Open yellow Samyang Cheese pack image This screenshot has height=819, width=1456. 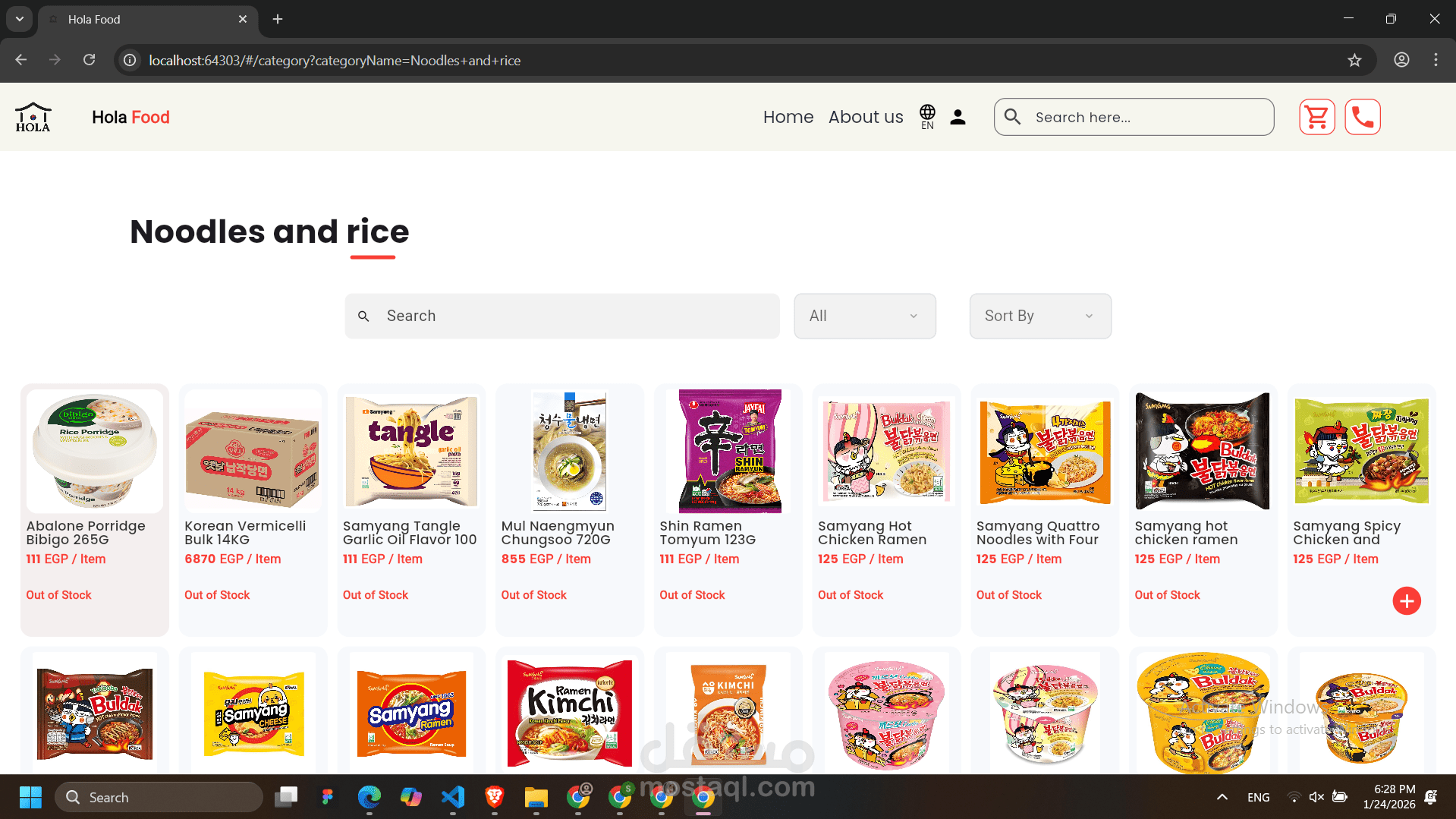tap(253, 713)
